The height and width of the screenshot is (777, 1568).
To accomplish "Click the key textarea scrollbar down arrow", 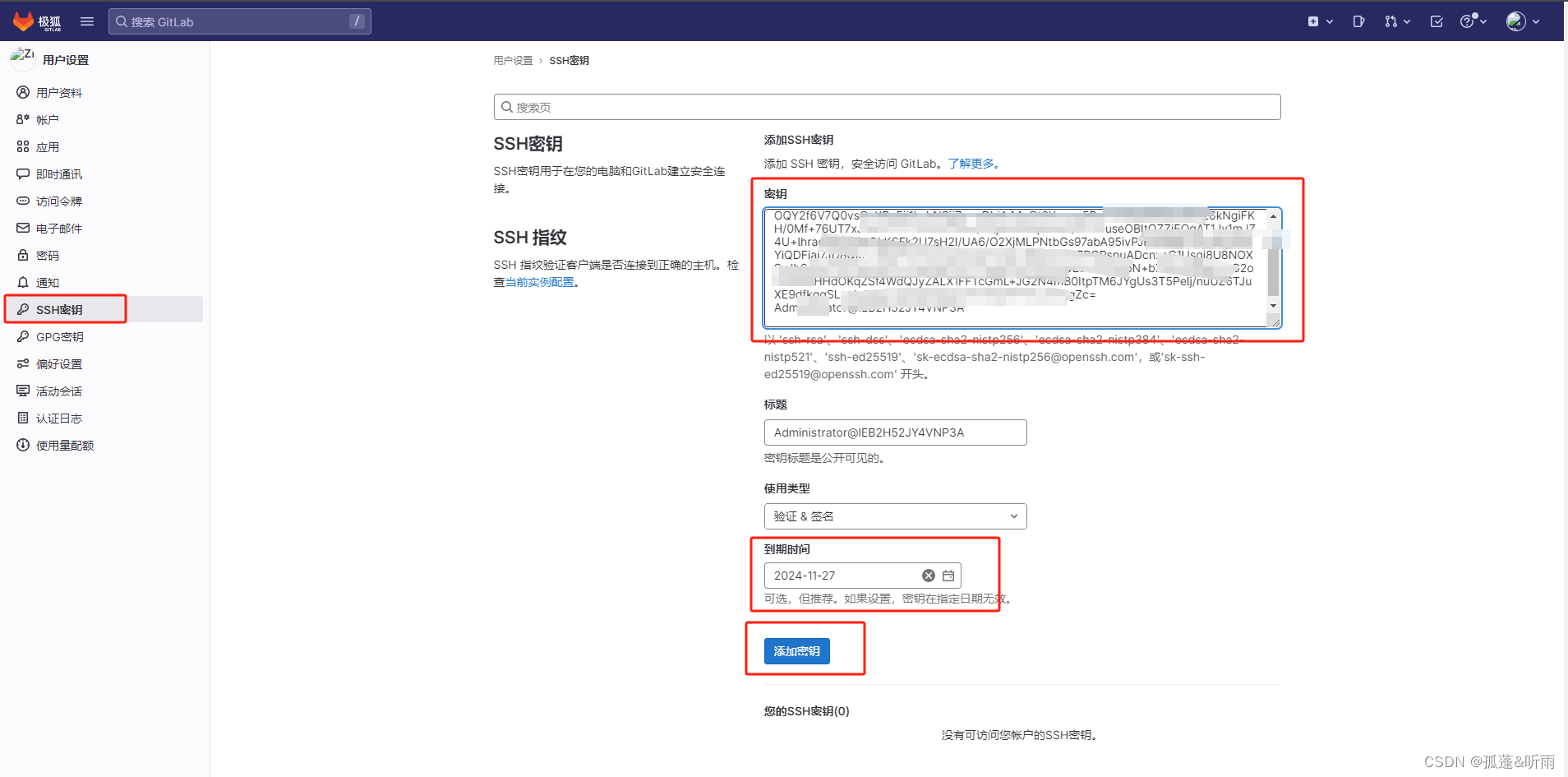I will click(1273, 306).
